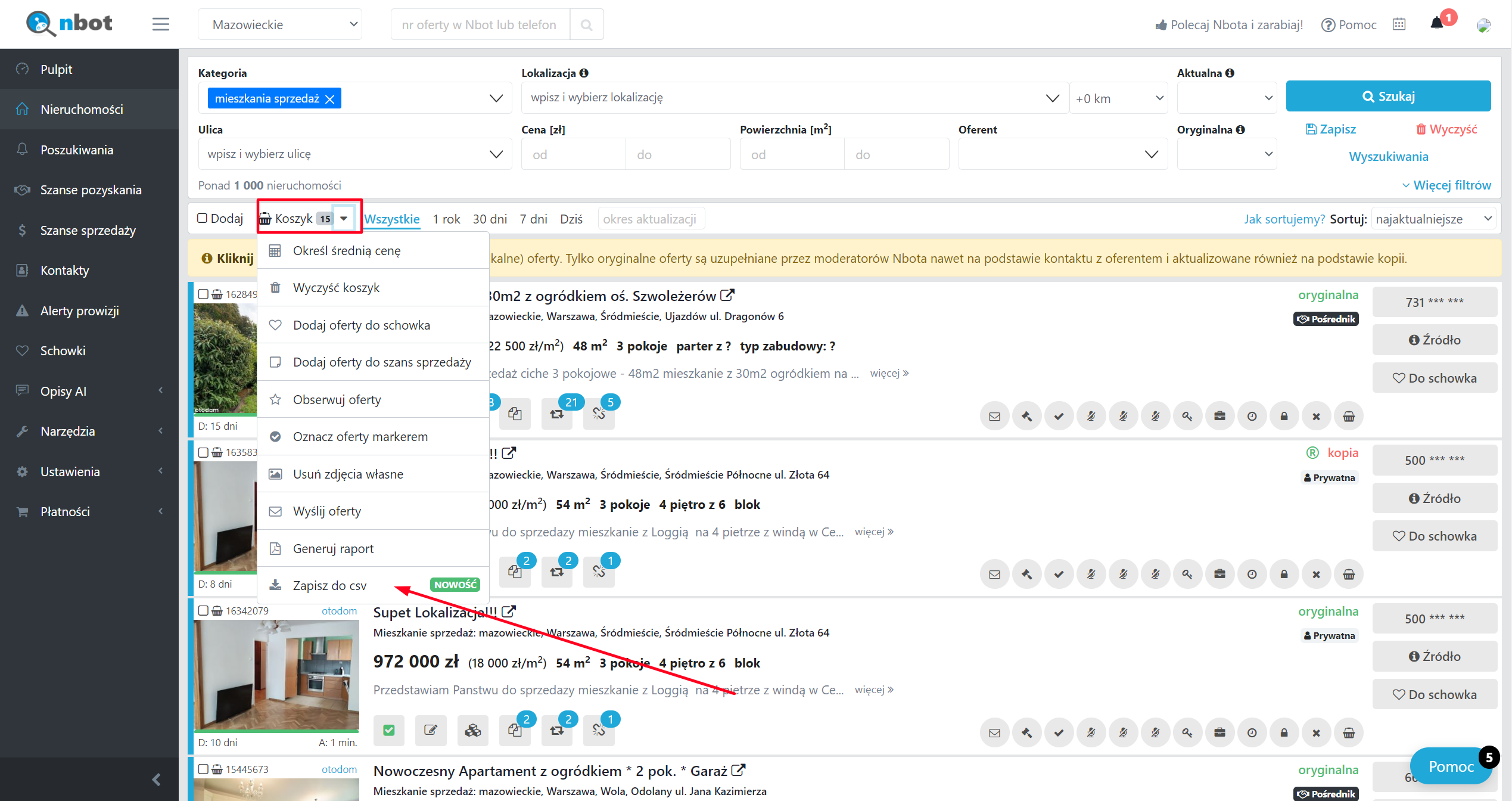1512x801 pixels.
Task: Click the Szukaj button
Action: [x=1388, y=97]
